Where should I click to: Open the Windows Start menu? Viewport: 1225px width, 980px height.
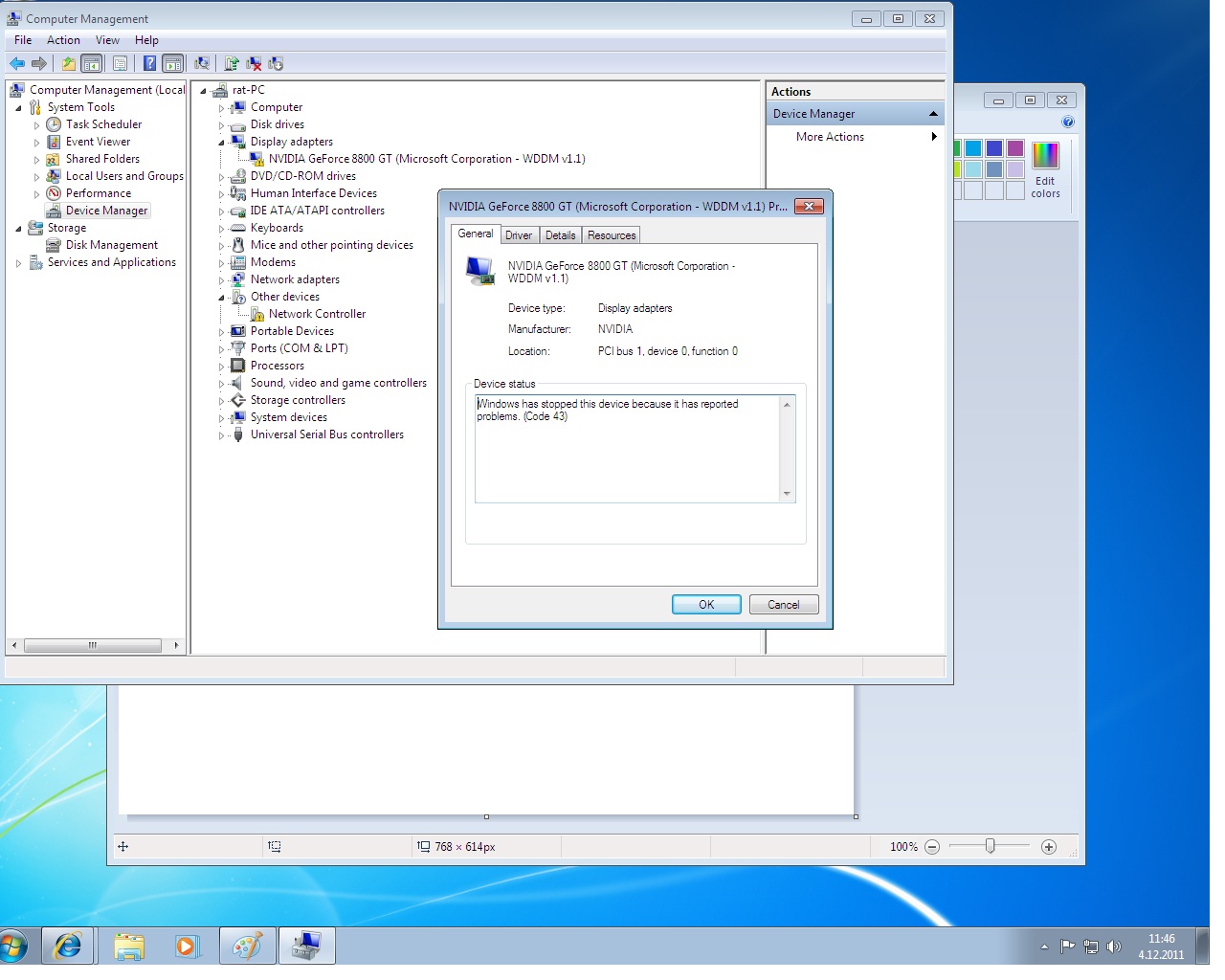tap(11, 947)
